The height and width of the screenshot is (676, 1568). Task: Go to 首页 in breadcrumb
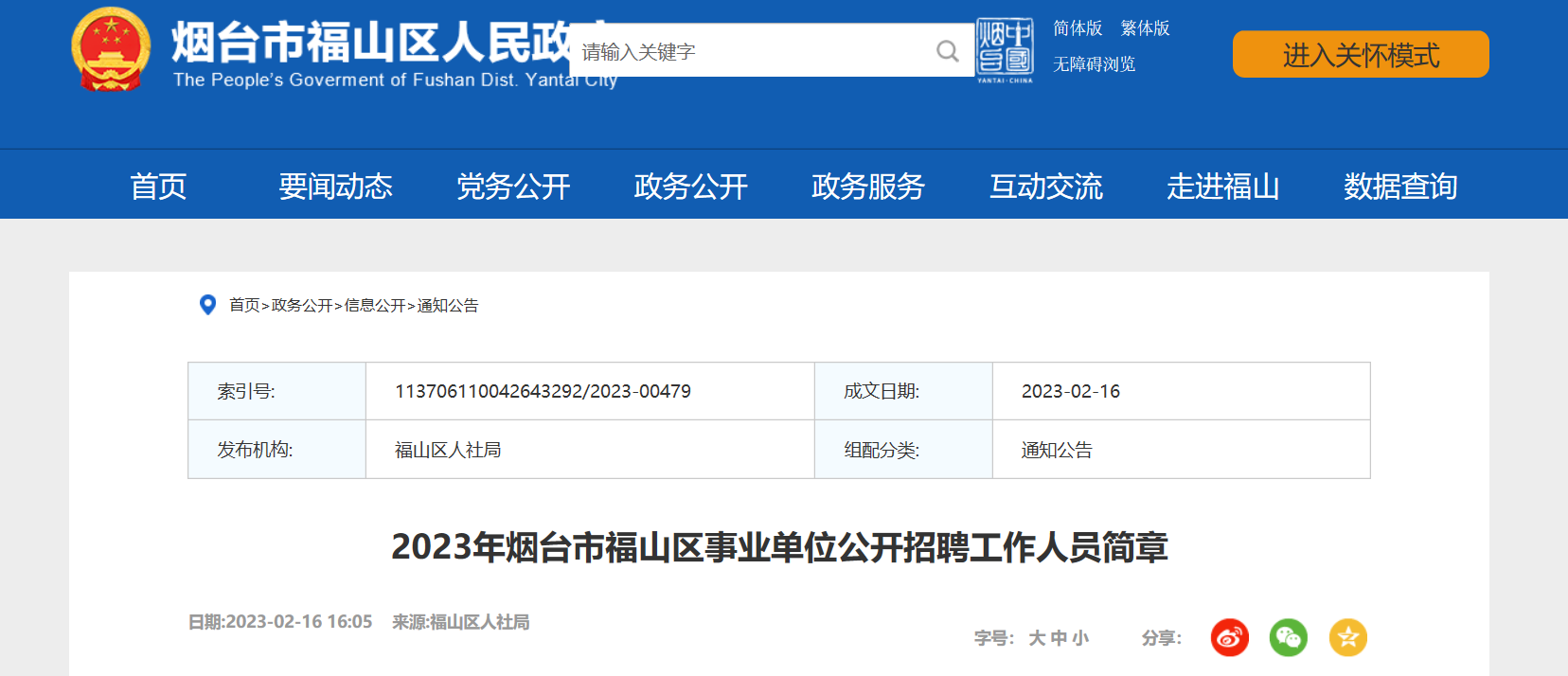244,305
